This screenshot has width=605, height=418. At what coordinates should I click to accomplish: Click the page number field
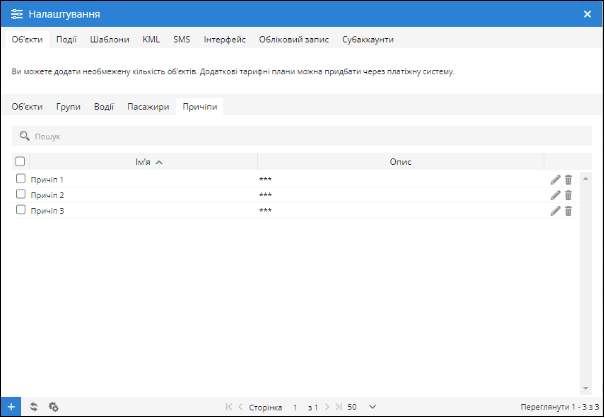pos(295,407)
